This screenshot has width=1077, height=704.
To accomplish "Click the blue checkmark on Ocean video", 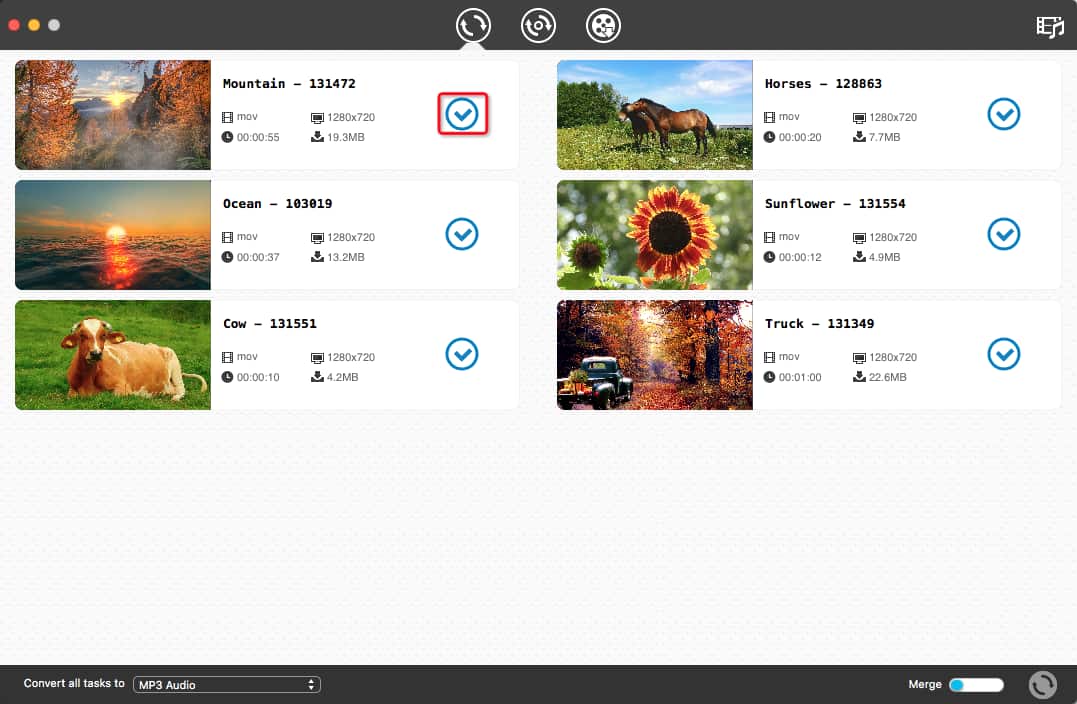I will [462, 234].
